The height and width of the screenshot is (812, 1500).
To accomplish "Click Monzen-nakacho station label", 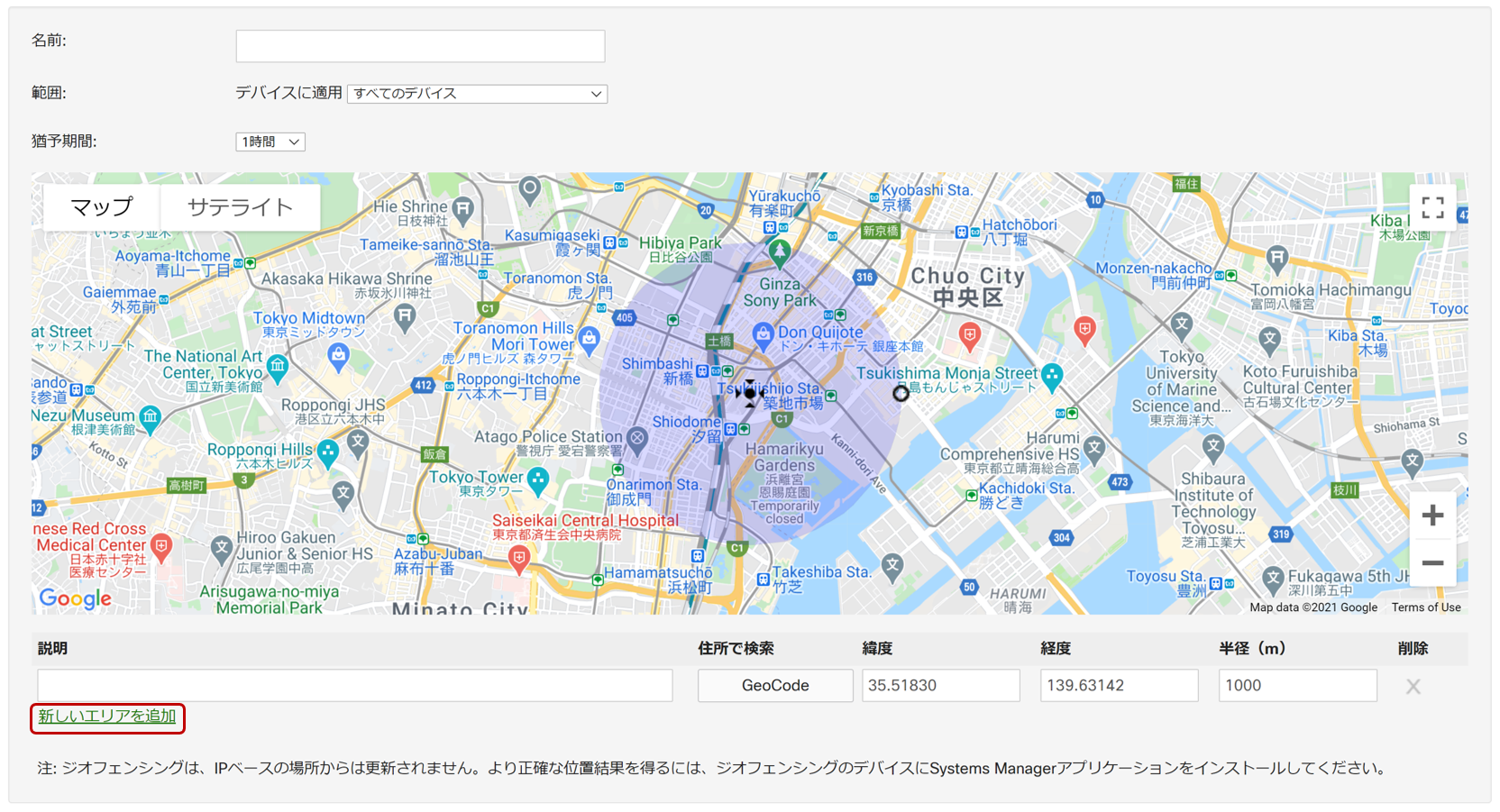I will coord(1154,275).
